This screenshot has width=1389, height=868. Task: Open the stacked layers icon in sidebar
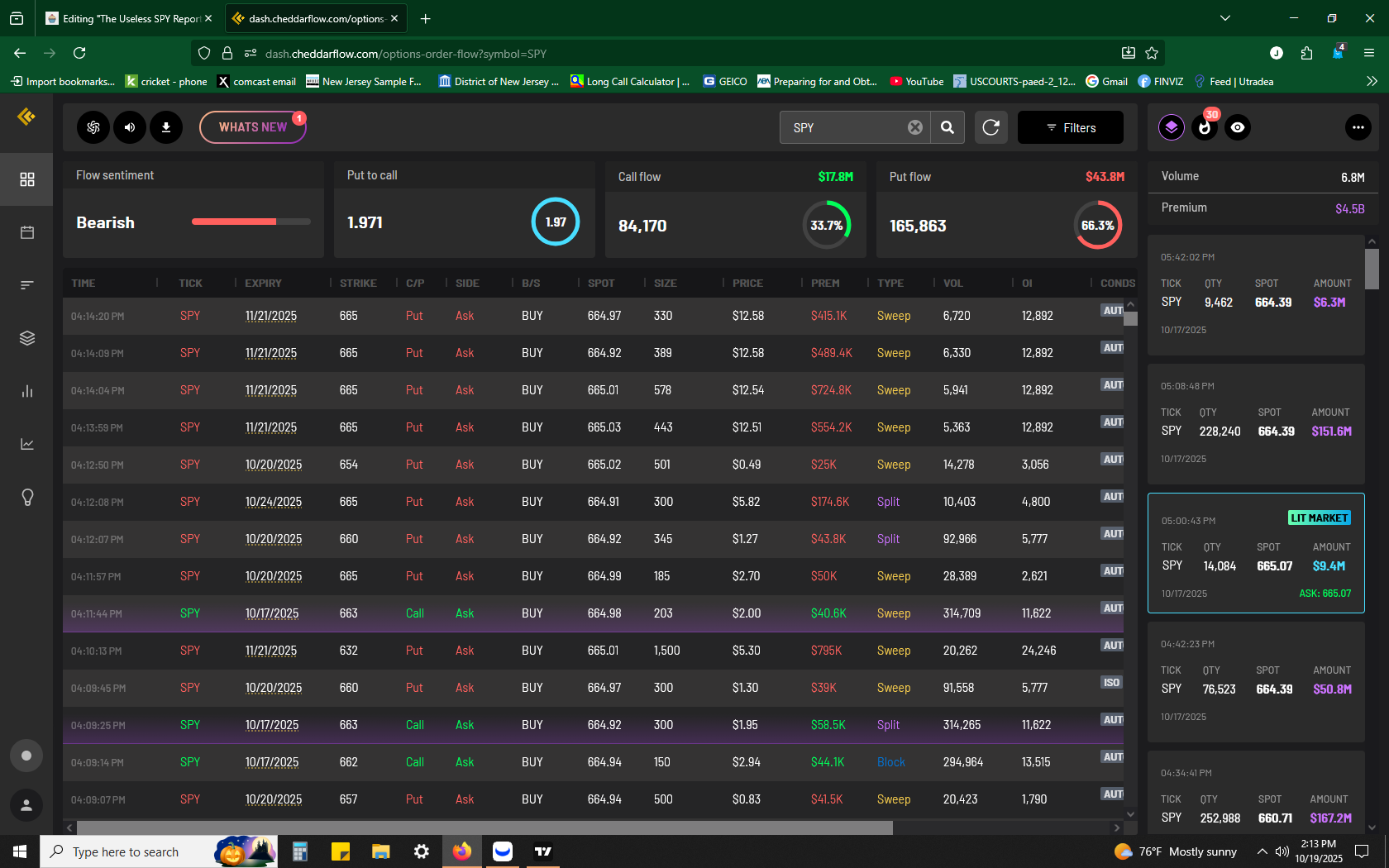click(x=27, y=338)
